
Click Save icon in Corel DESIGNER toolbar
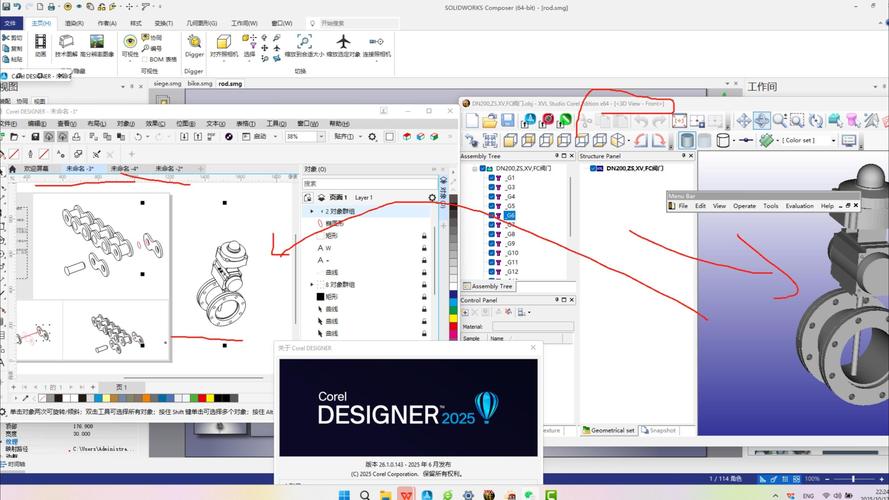click(35, 137)
